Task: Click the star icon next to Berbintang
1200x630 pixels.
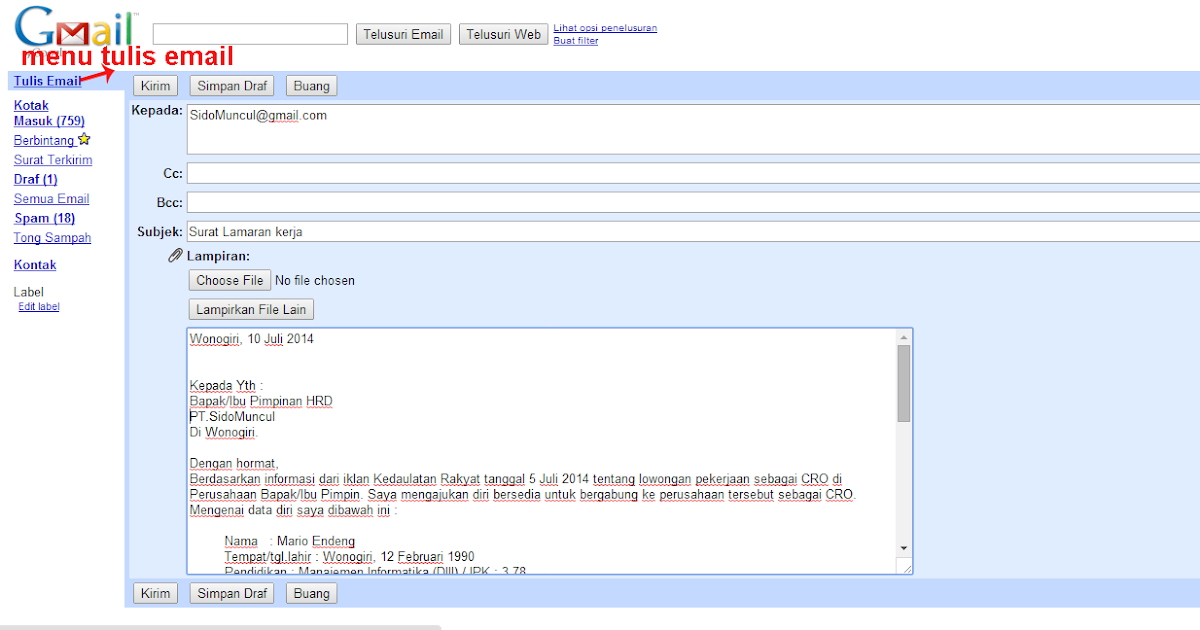Action: (x=84, y=140)
